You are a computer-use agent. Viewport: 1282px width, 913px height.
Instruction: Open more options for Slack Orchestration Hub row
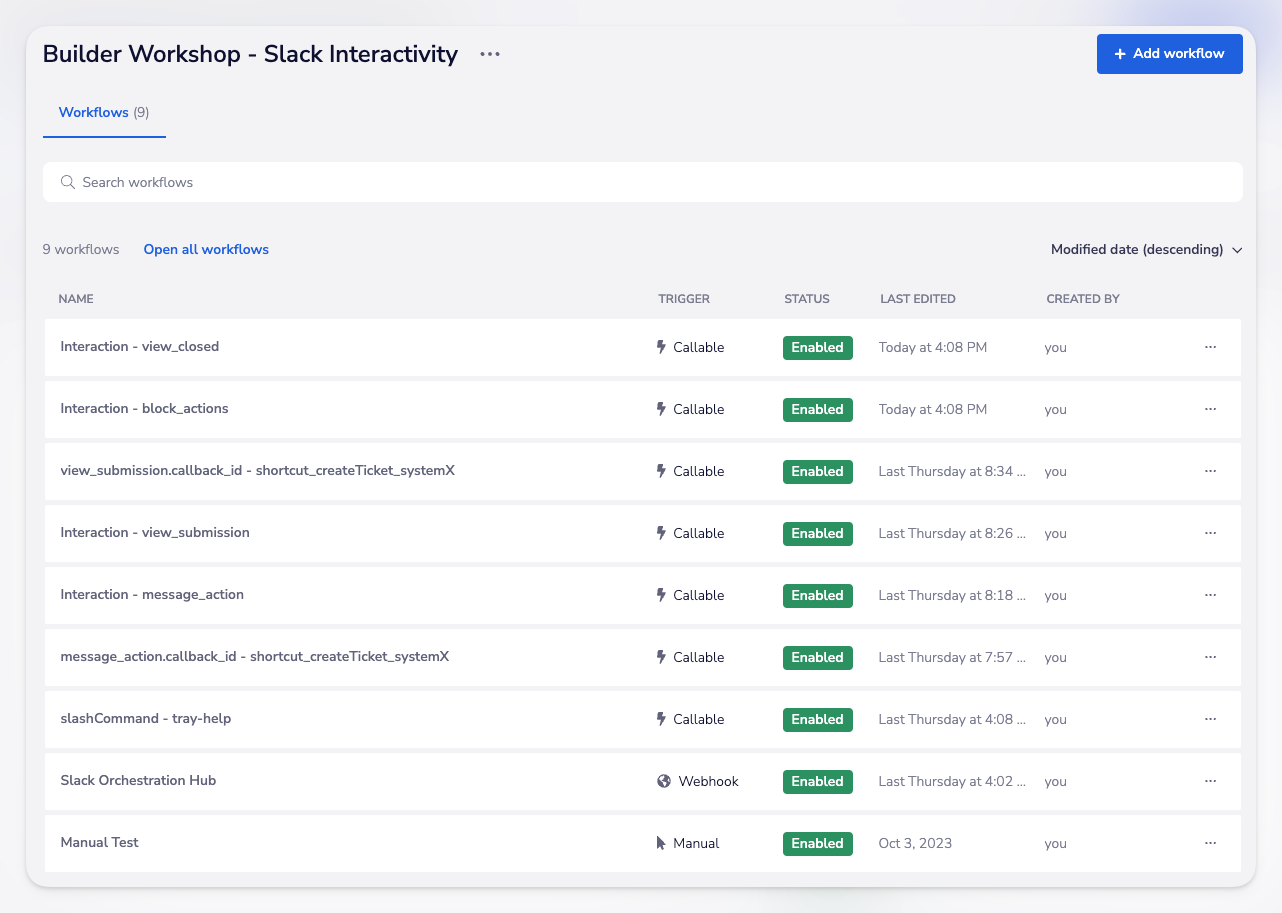[x=1210, y=781]
